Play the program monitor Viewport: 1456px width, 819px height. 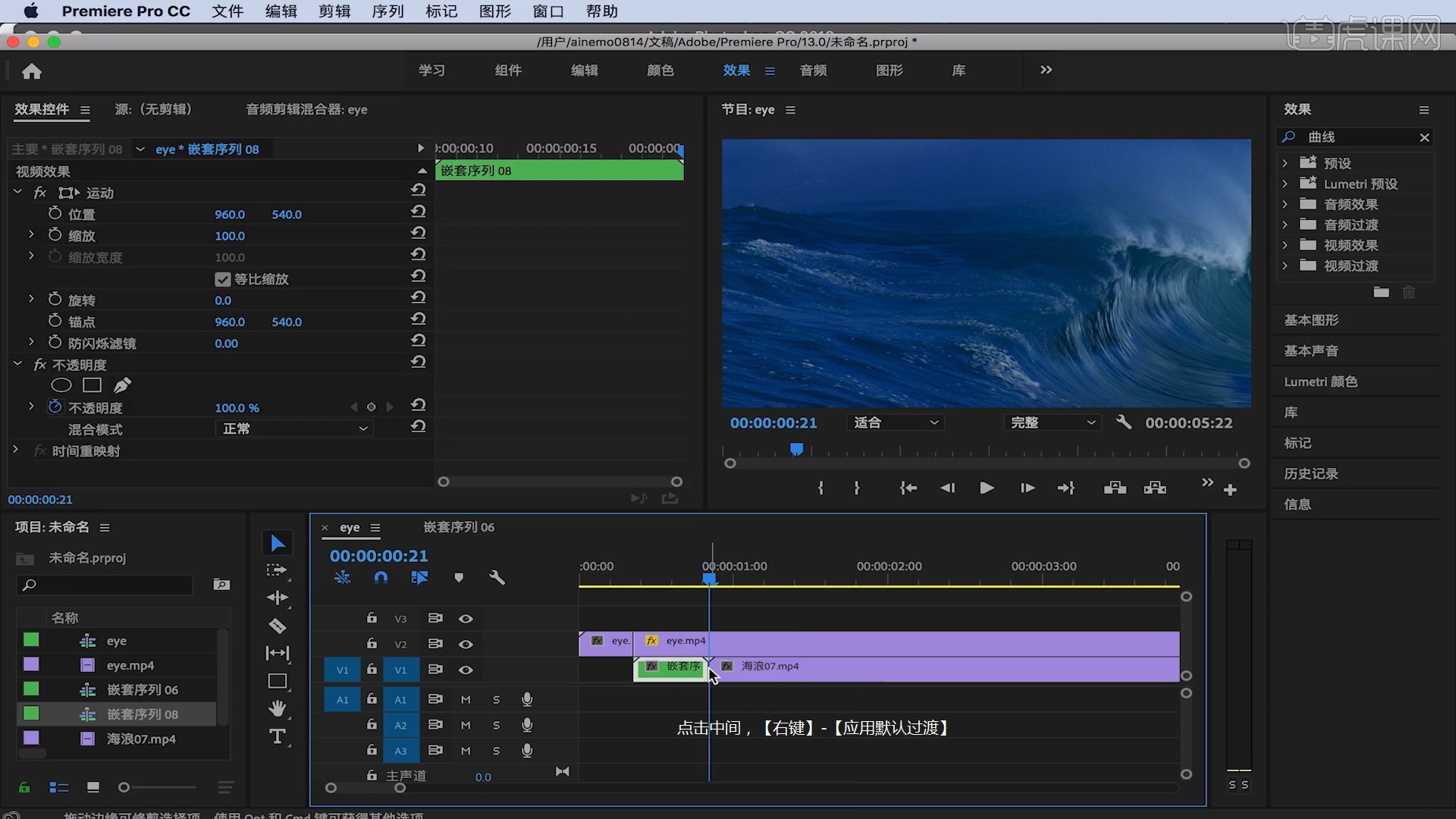point(987,488)
